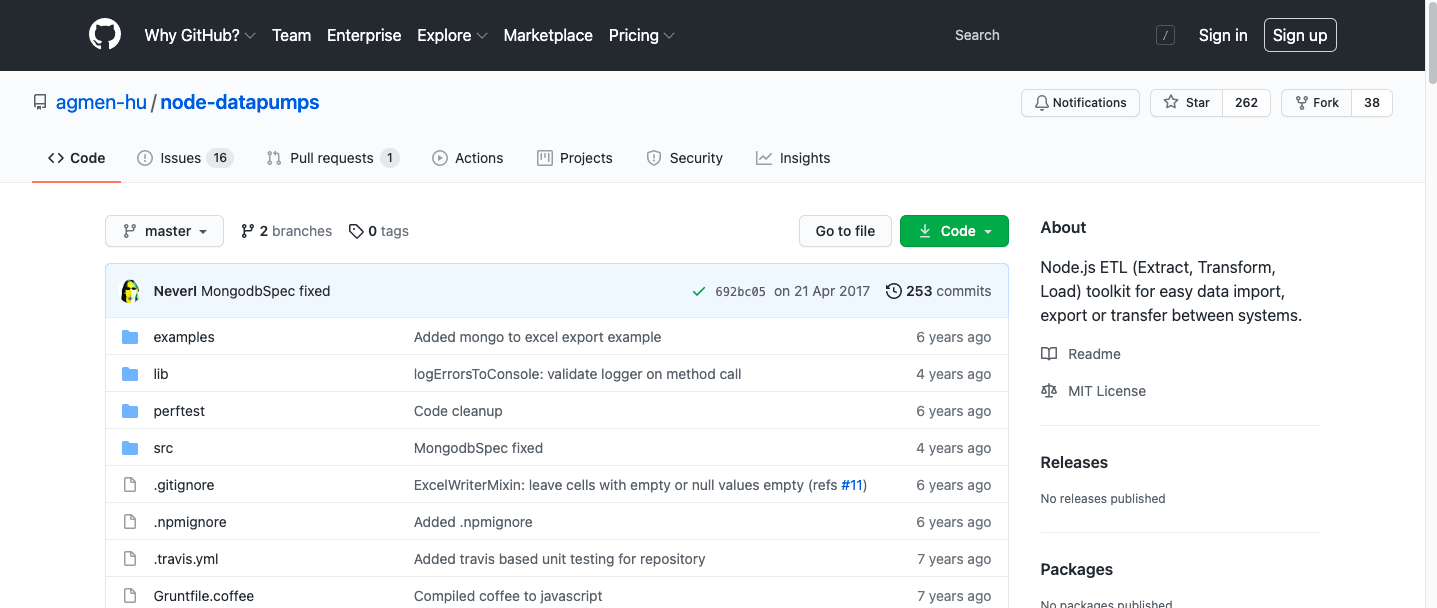
Task: Click the GitHub octocat logo
Action: [x=105, y=35]
